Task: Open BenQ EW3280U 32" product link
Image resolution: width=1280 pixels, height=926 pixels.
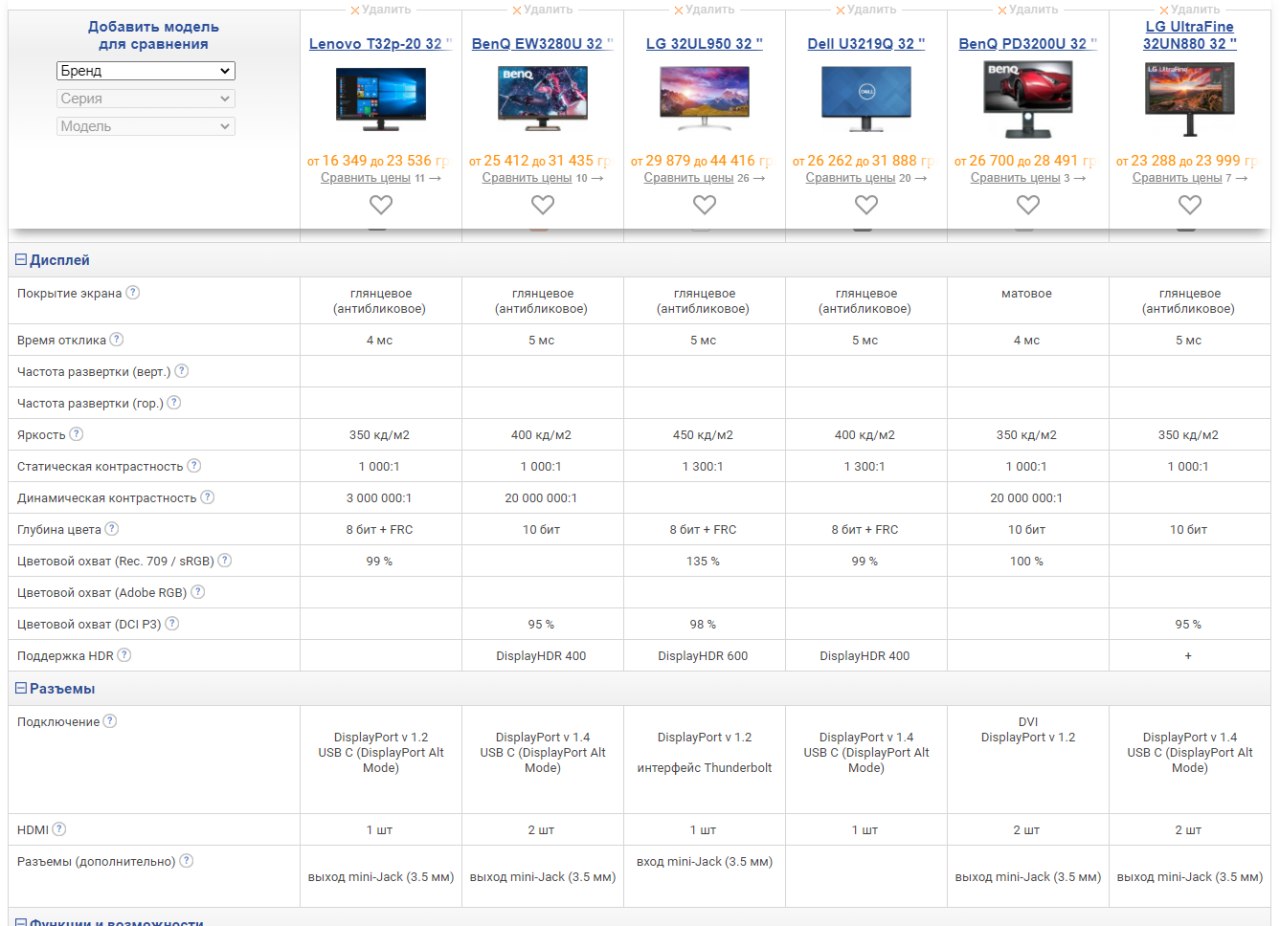Action: click(x=542, y=44)
